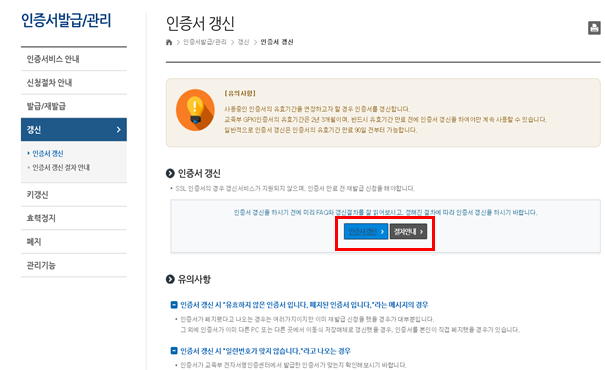
Task: Click the dark 절차안내 button
Action: pyautogui.click(x=408, y=231)
